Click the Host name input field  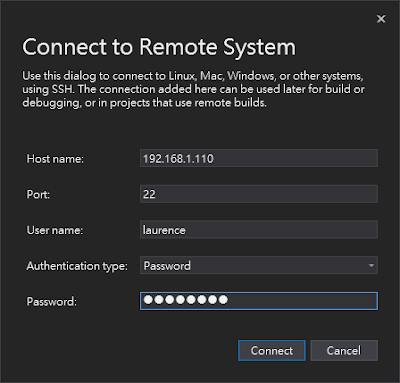(259, 158)
